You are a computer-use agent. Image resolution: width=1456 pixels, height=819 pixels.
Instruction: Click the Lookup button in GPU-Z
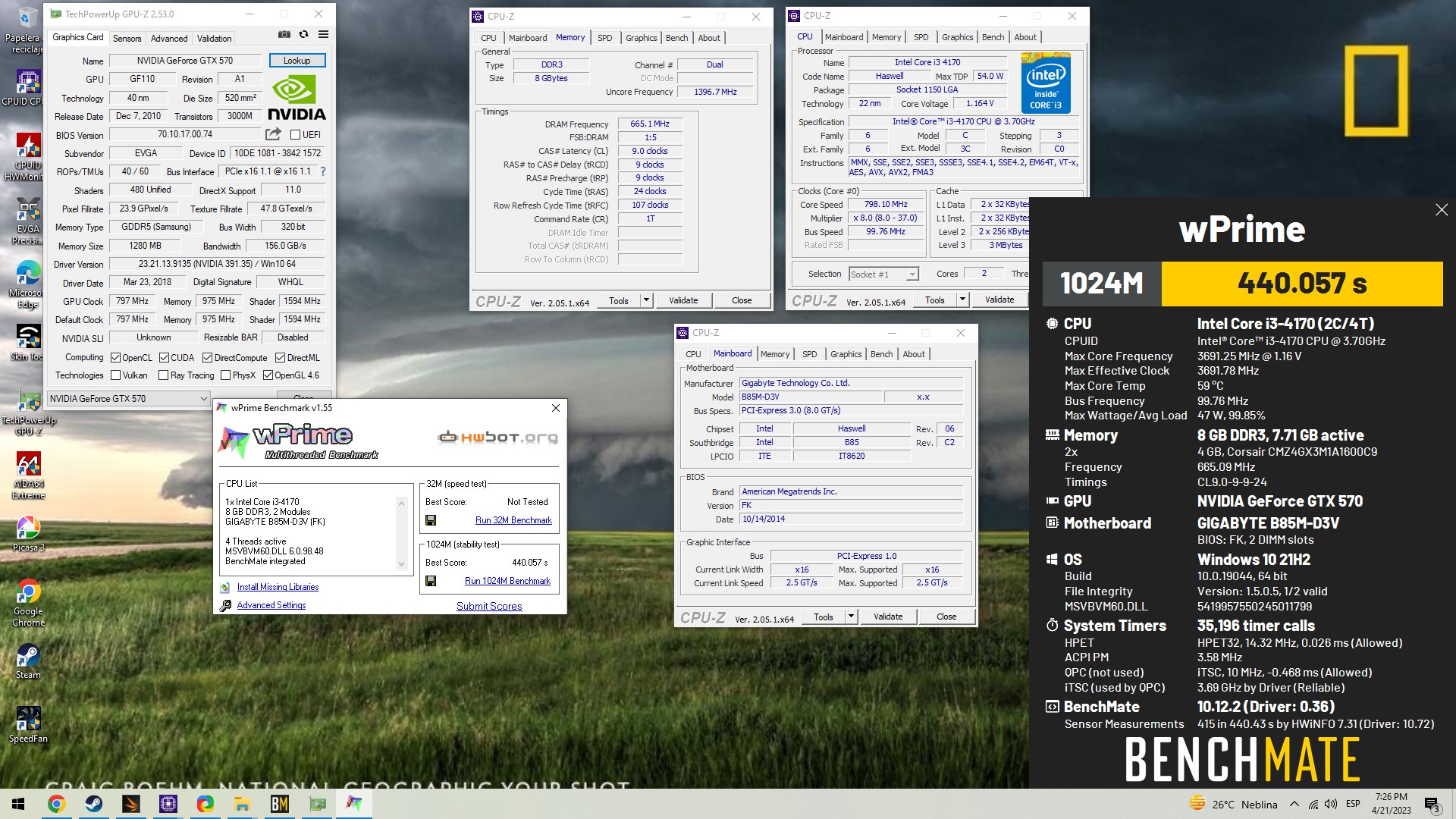tap(297, 61)
